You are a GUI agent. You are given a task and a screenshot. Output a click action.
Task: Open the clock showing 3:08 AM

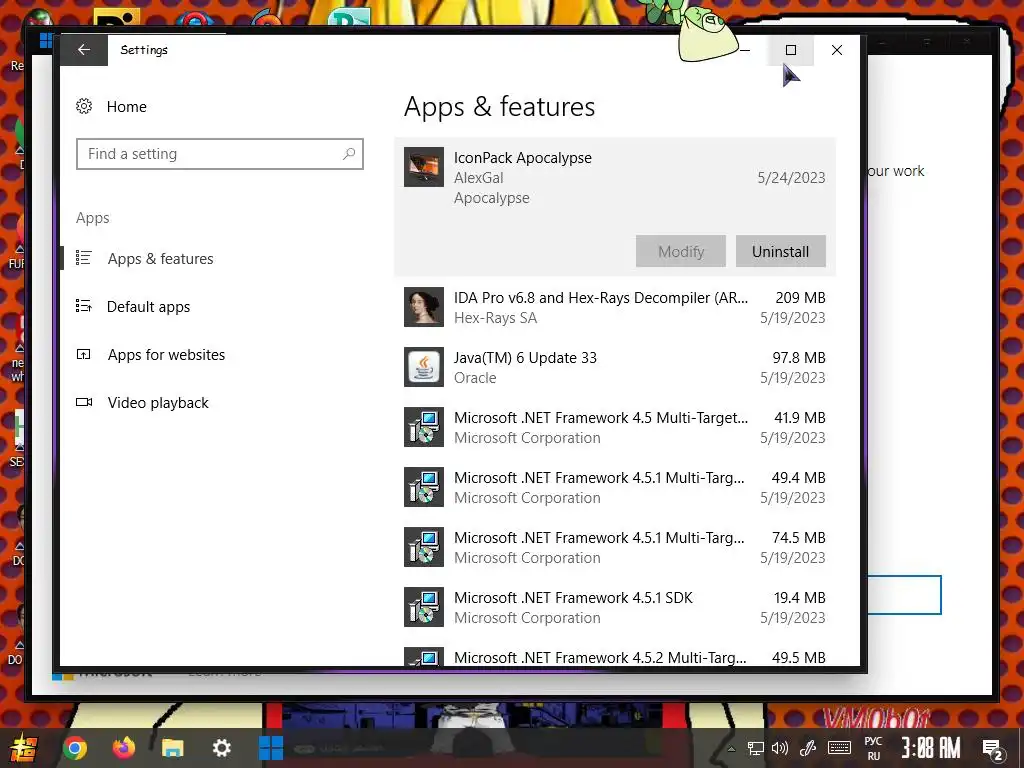(931, 748)
